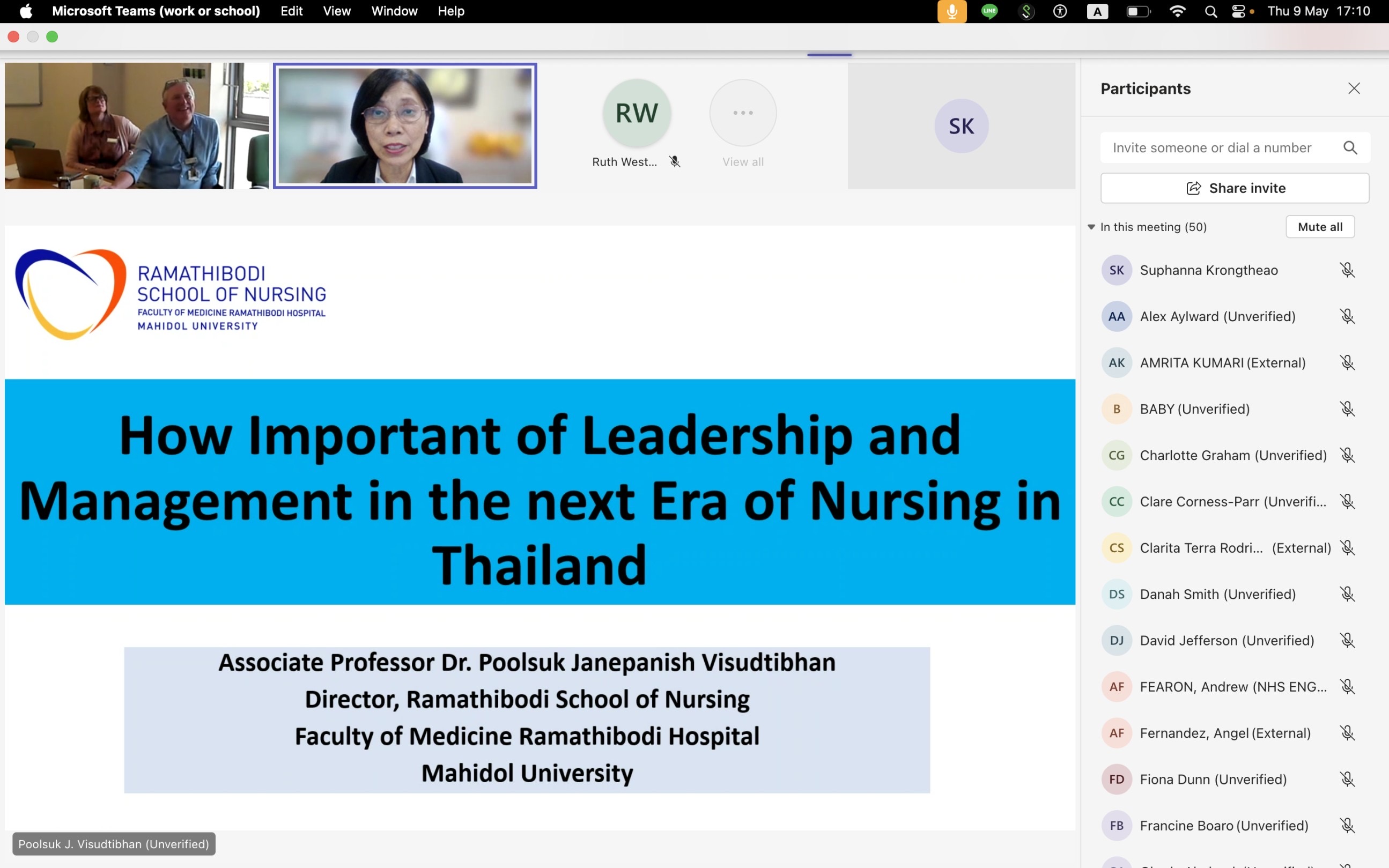This screenshot has width=1389, height=868.
Task: Click Ruth West's RW avatar
Action: coord(636,113)
